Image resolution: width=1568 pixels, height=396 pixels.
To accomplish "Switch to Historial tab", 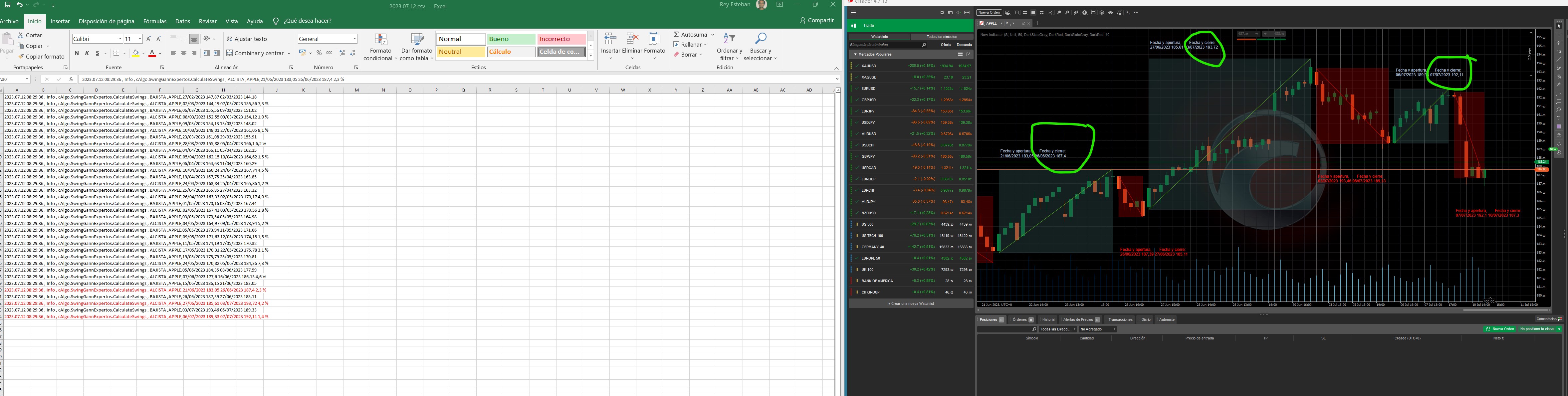I will (x=1048, y=319).
